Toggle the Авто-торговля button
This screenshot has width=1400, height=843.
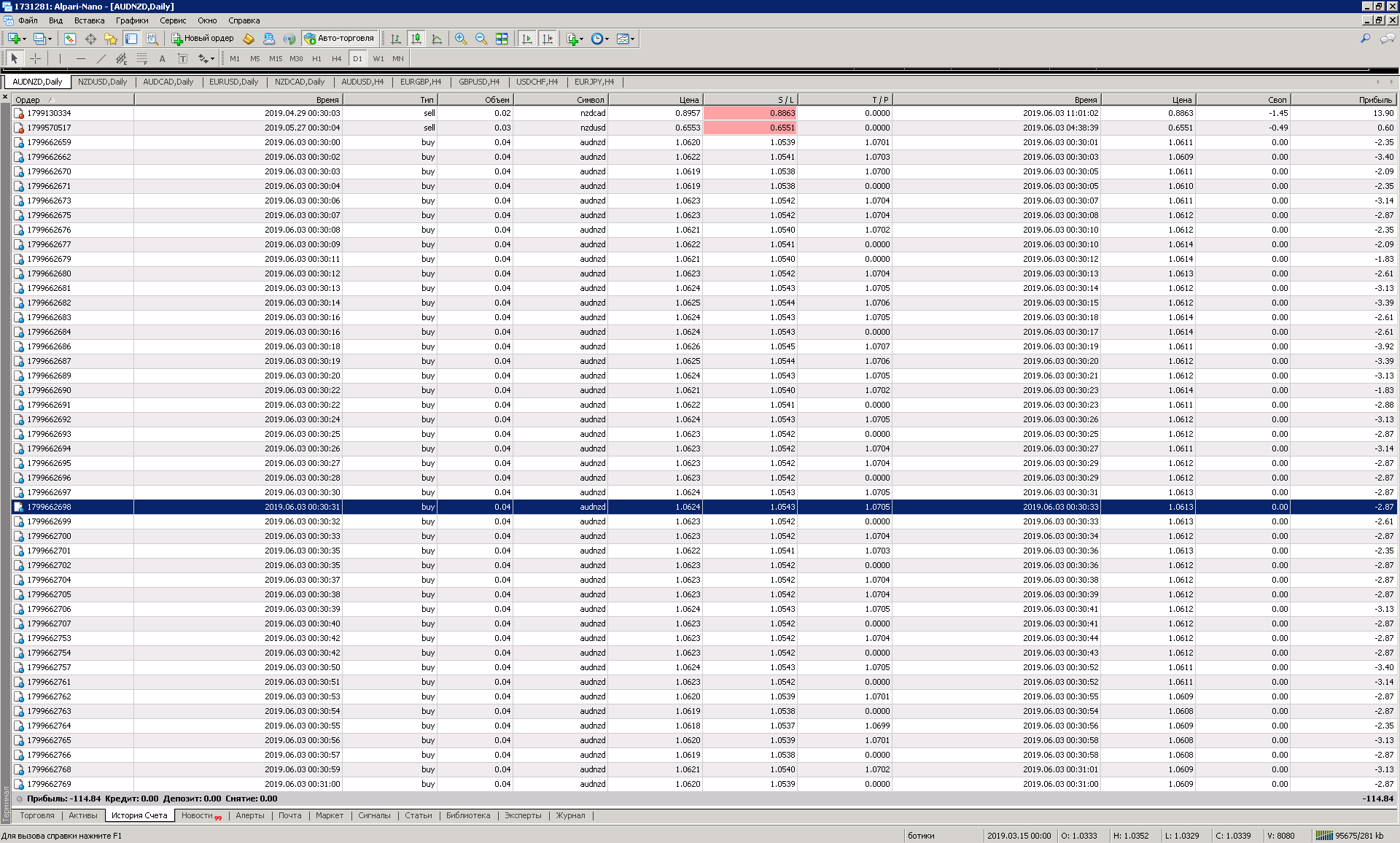pos(340,39)
